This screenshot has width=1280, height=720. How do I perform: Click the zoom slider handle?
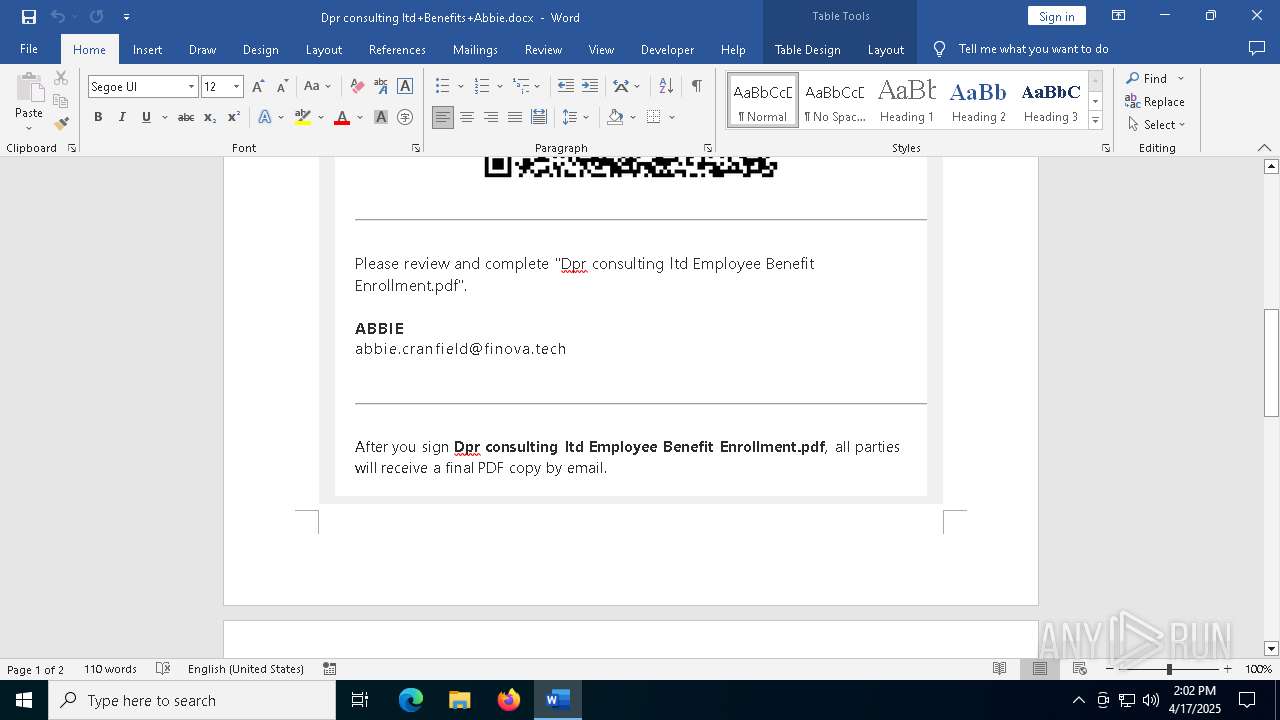coord(1169,669)
